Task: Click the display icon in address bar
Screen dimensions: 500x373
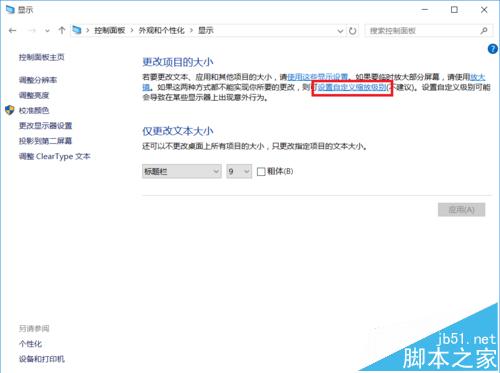Action: pyautogui.click(x=77, y=30)
